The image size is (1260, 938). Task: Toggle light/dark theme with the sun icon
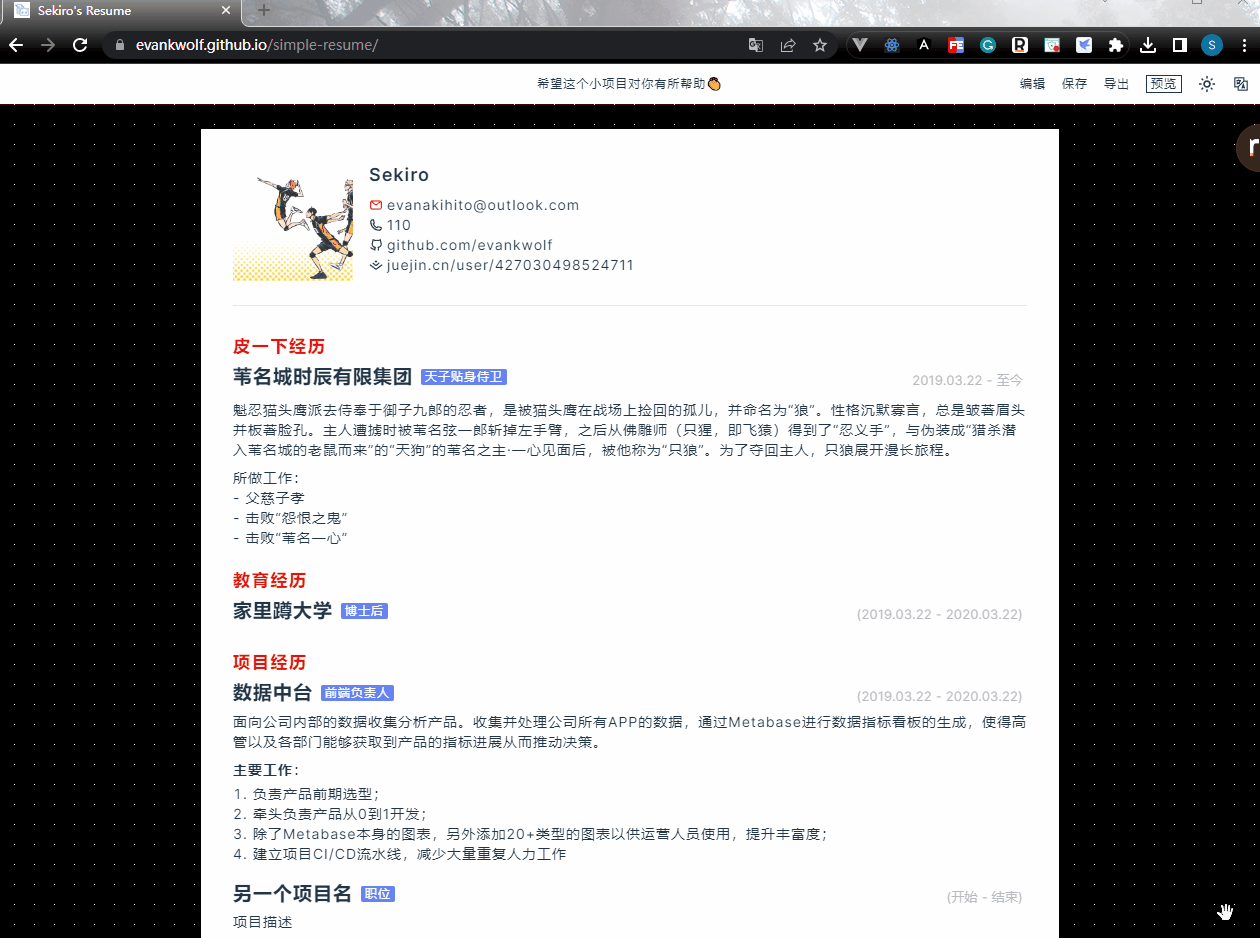tap(1206, 84)
